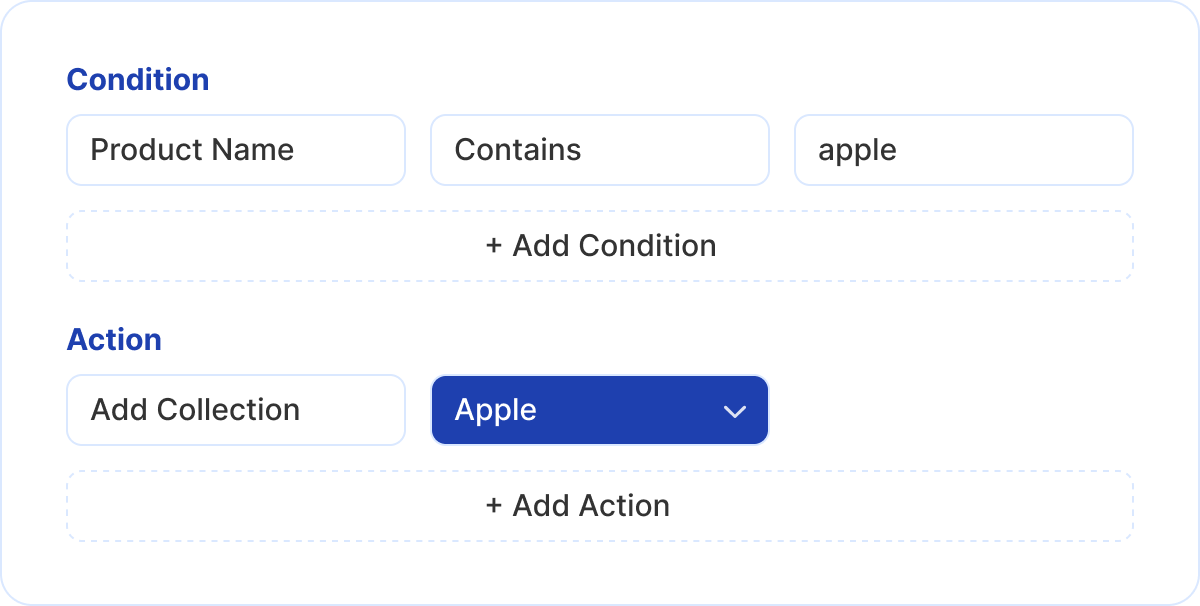Select the Condition section heading
The height and width of the screenshot is (606, 1200).
pyautogui.click(x=138, y=80)
